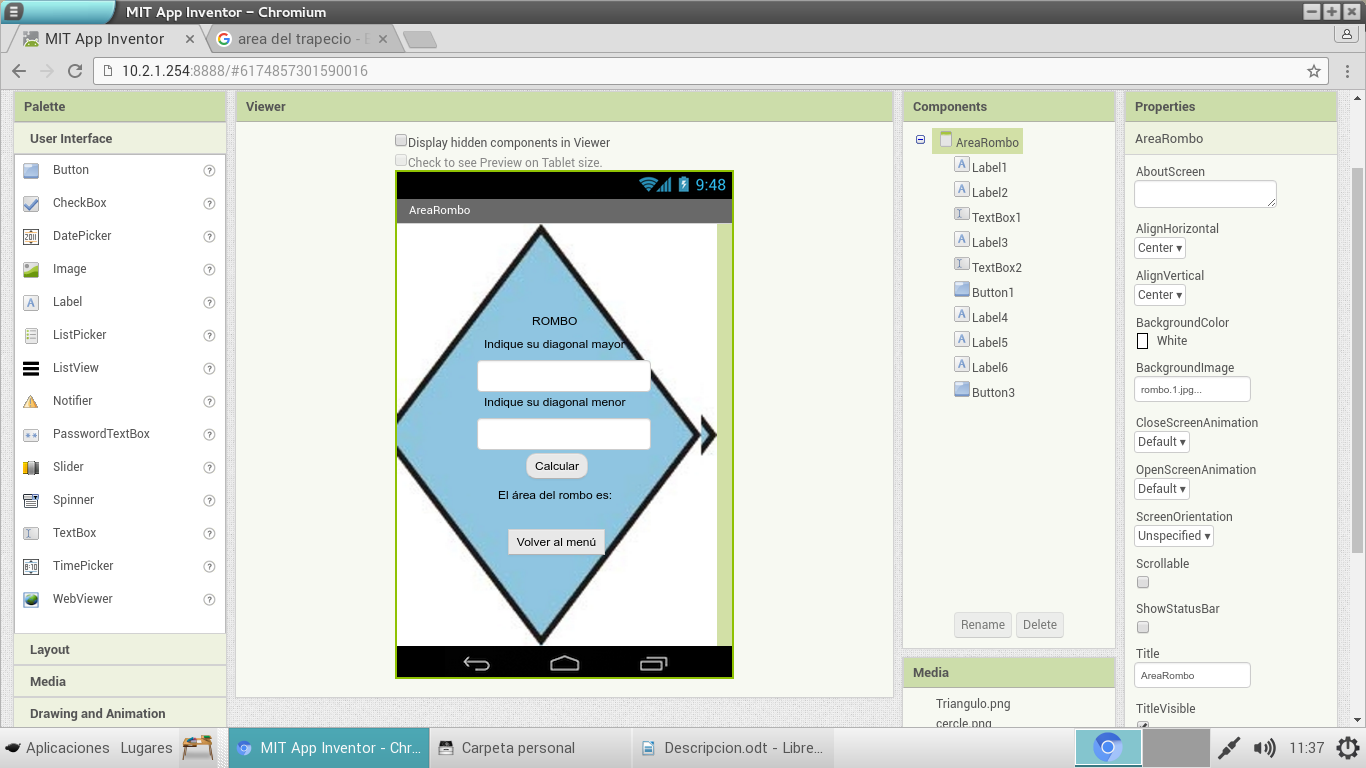
Task: Click the Notifier warning icon
Action: [32, 401]
